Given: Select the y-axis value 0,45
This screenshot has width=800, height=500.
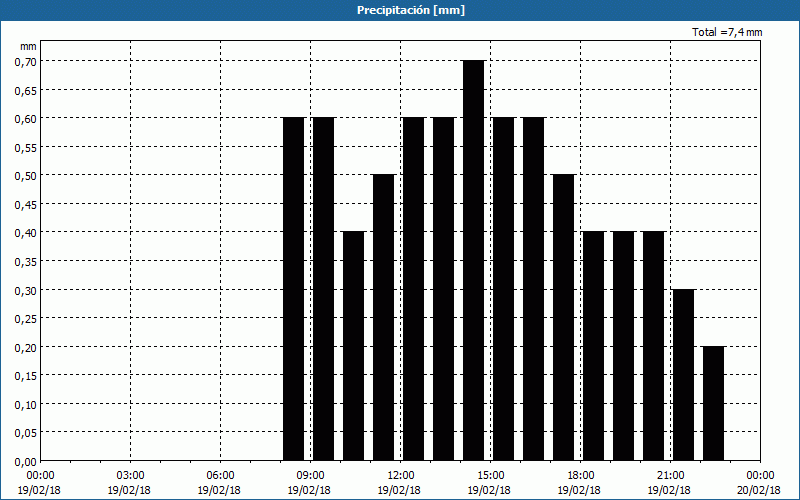Looking at the screenshot, I should click(26, 205).
